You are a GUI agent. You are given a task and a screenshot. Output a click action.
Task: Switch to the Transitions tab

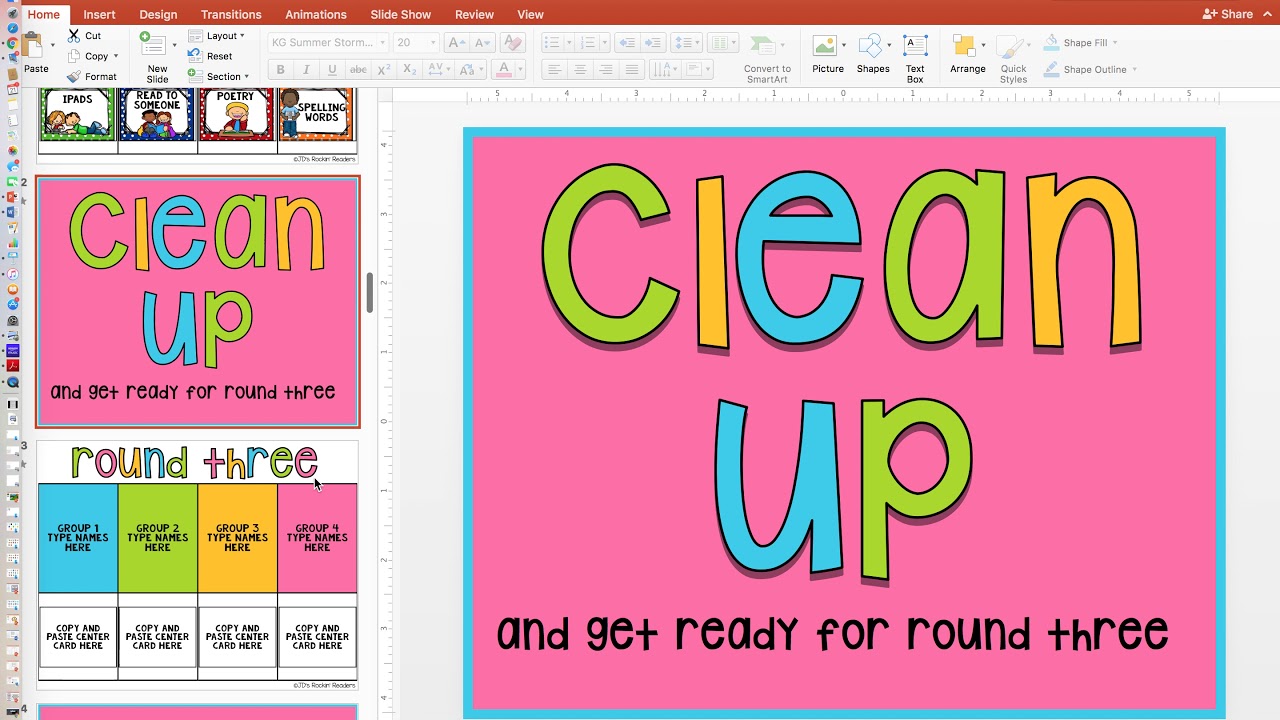click(x=231, y=15)
